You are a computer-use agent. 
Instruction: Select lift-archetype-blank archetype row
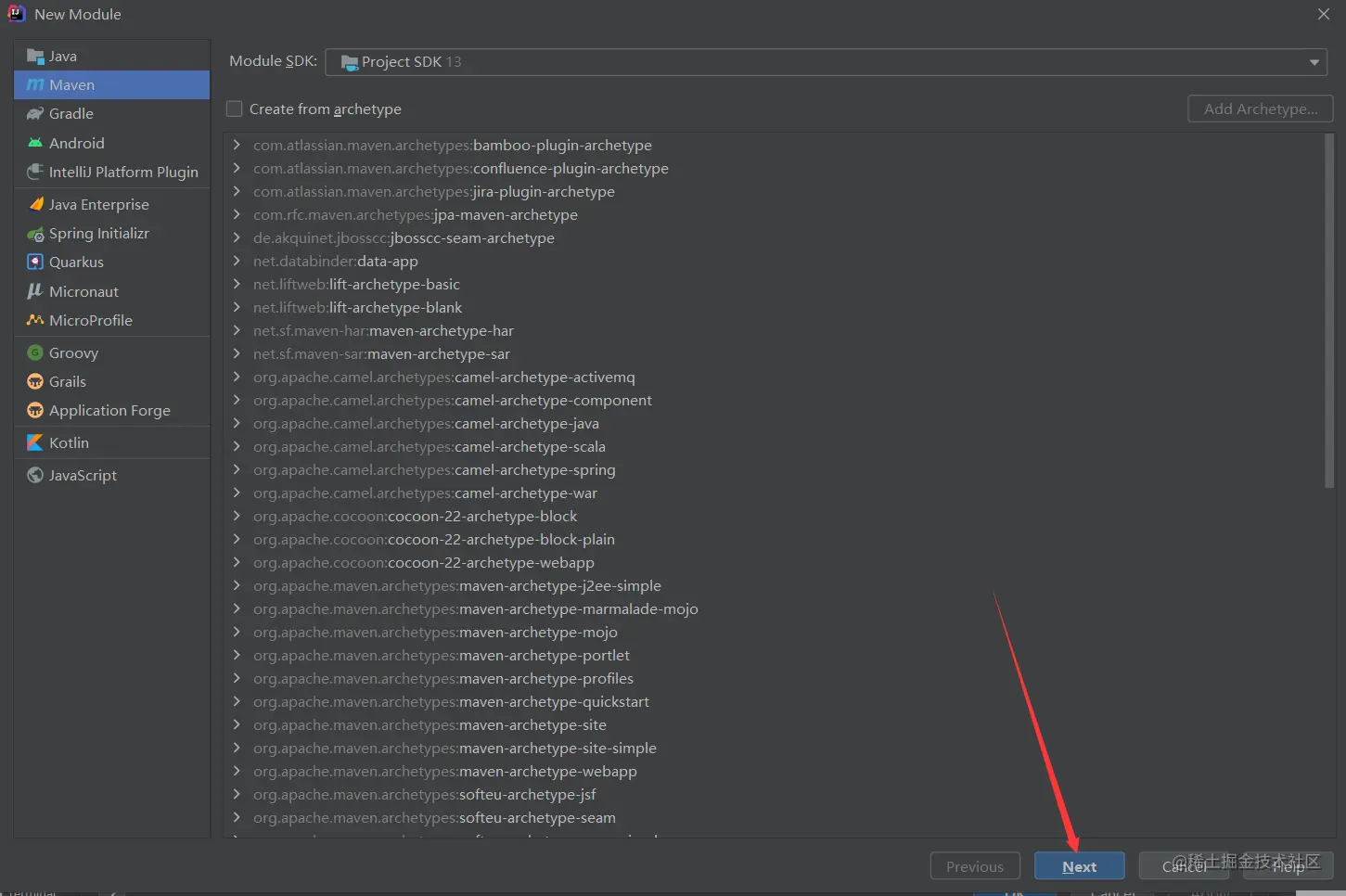pyautogui.click(x=775, y=307)
